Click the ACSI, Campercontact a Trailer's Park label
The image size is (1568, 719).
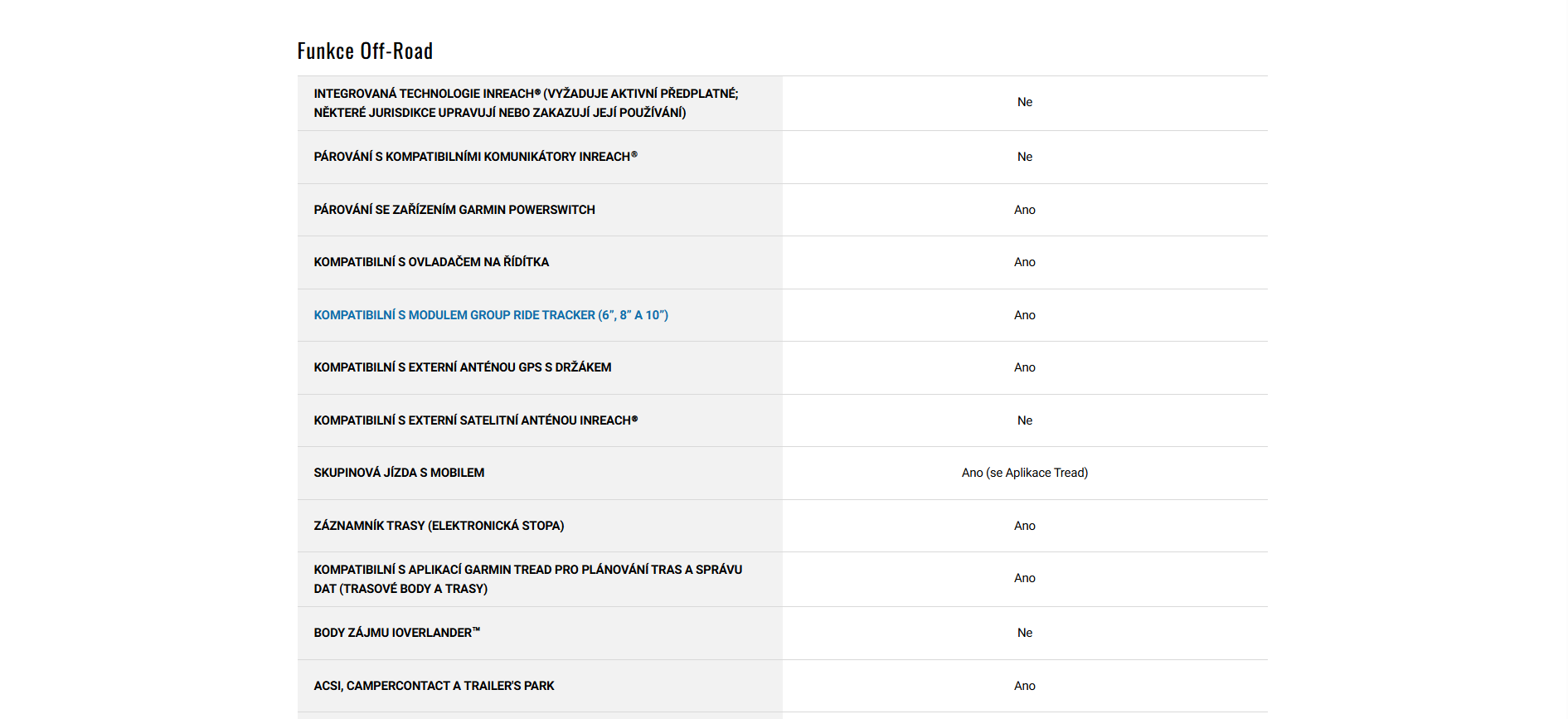pyautogui.click(x=434, y=686)
